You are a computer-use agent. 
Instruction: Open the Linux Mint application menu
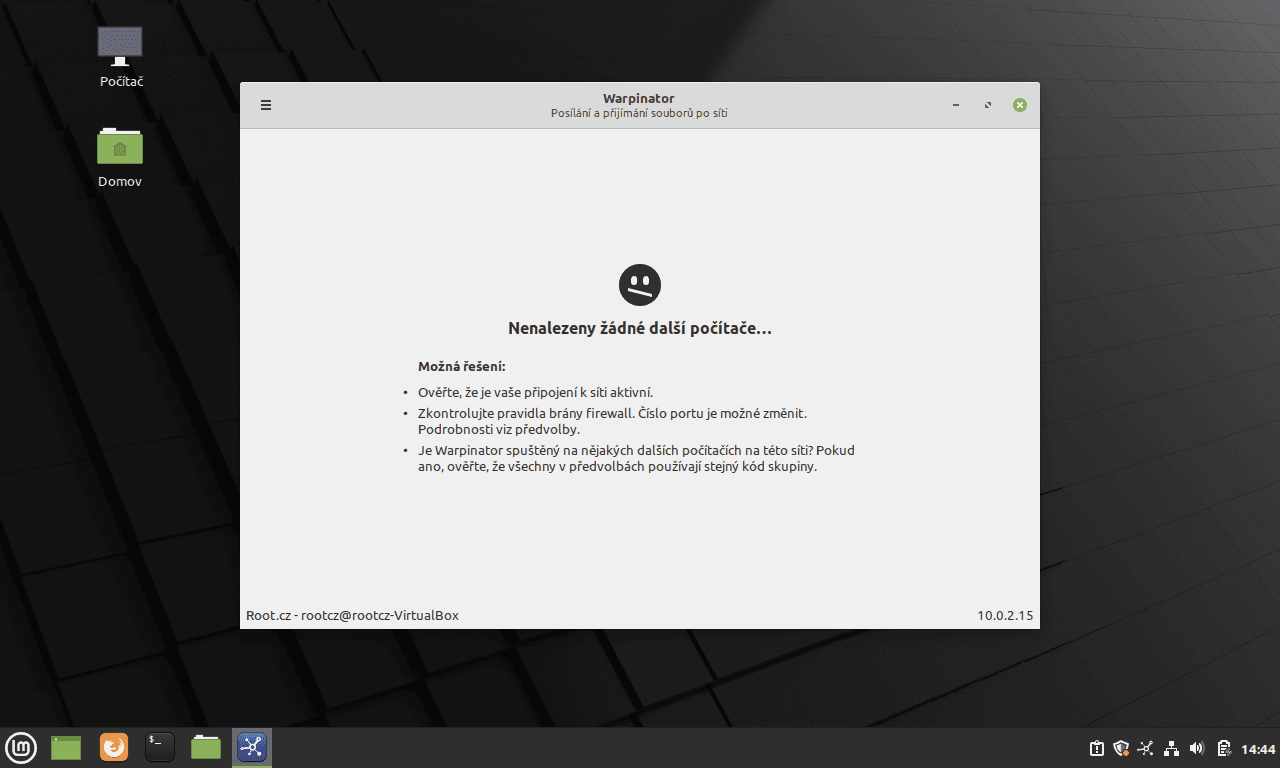tap(21, 747)
